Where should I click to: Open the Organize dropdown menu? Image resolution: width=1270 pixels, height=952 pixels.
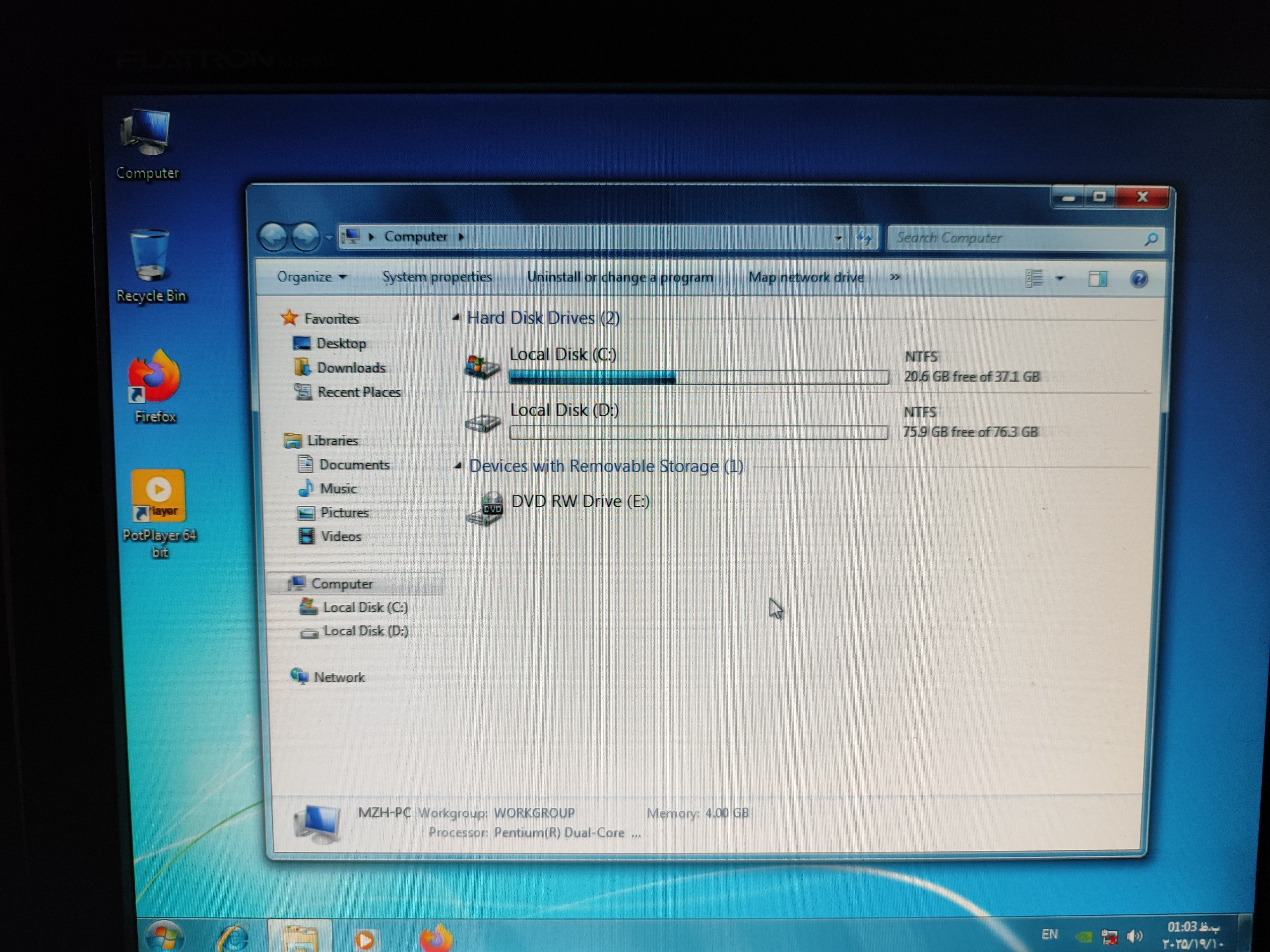pos(312,277)
